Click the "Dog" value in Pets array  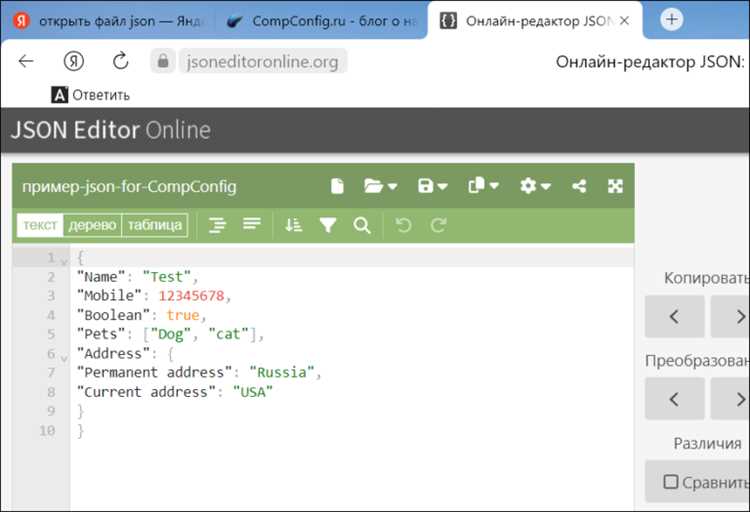click(x=171, y=334)
